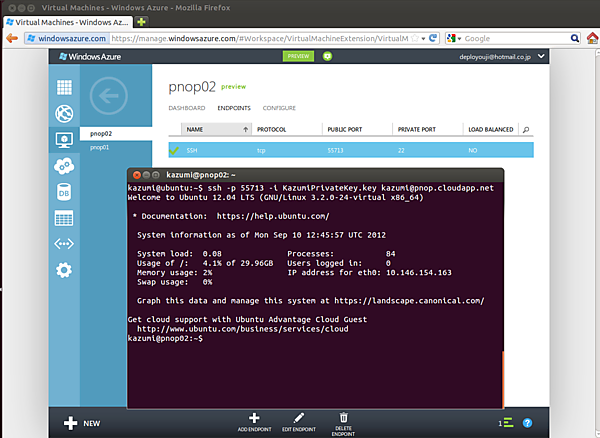600x438 pixels.
Task: Switch to the DASHBOARD tab
Action: tap(187, 108)
